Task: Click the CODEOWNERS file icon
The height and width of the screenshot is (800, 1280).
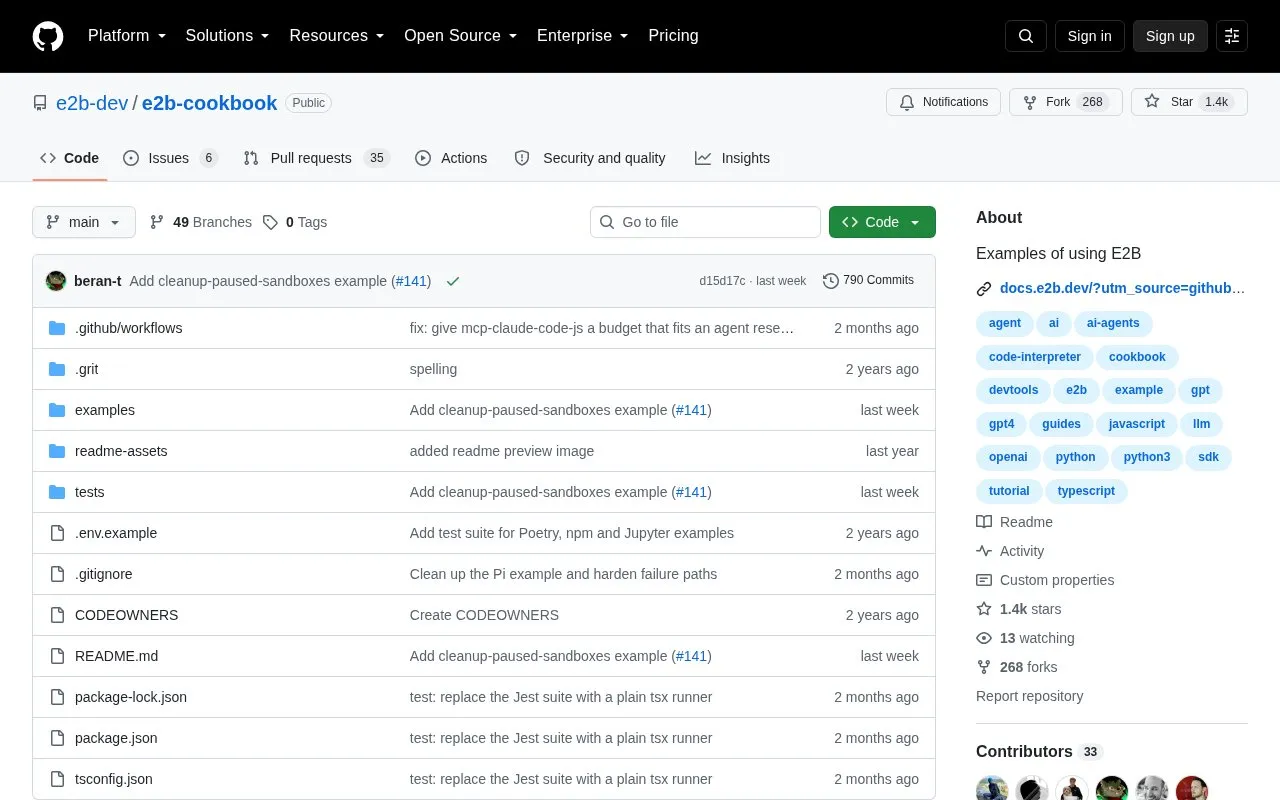Action: (57, 615)
